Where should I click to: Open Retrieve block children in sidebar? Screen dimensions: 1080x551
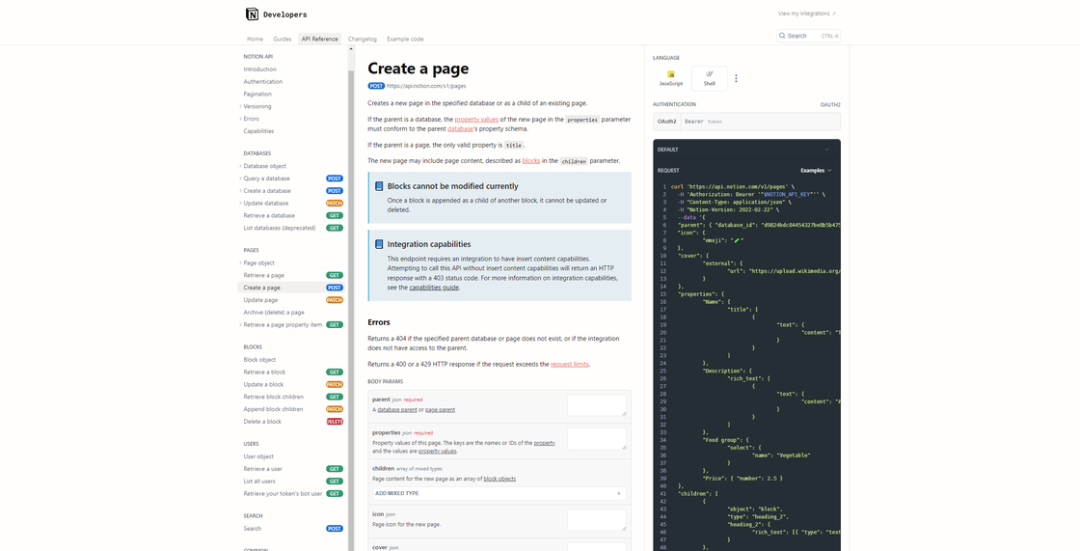coord(273,397)
